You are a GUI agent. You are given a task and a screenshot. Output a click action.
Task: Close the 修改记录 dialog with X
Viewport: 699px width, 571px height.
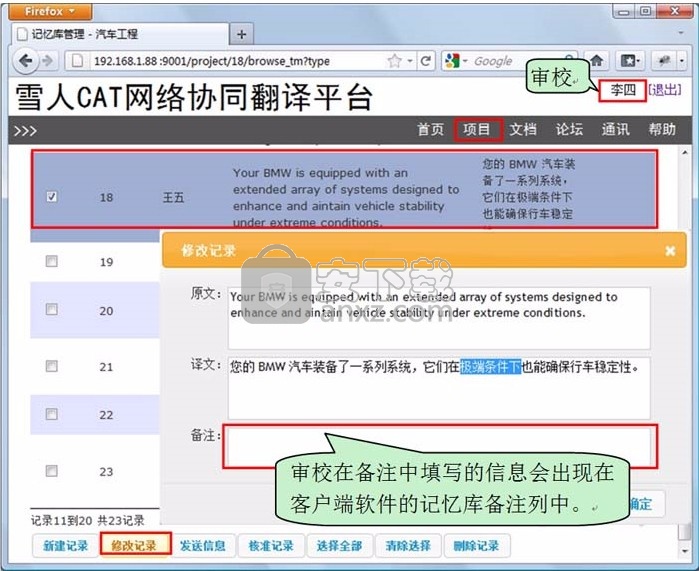coord(670,251)
